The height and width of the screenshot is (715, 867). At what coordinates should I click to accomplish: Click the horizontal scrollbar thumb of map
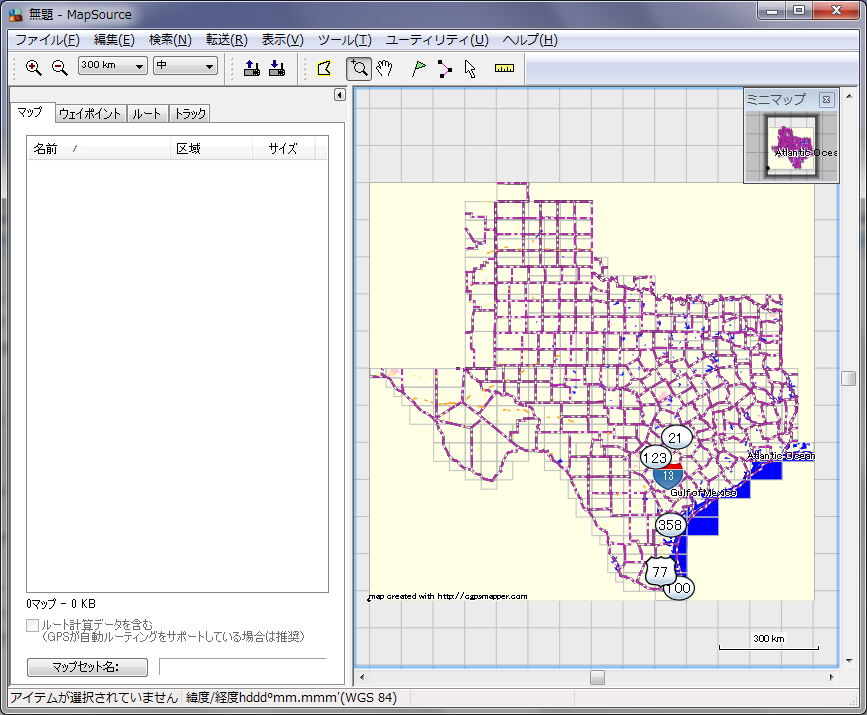coord(597,677)
